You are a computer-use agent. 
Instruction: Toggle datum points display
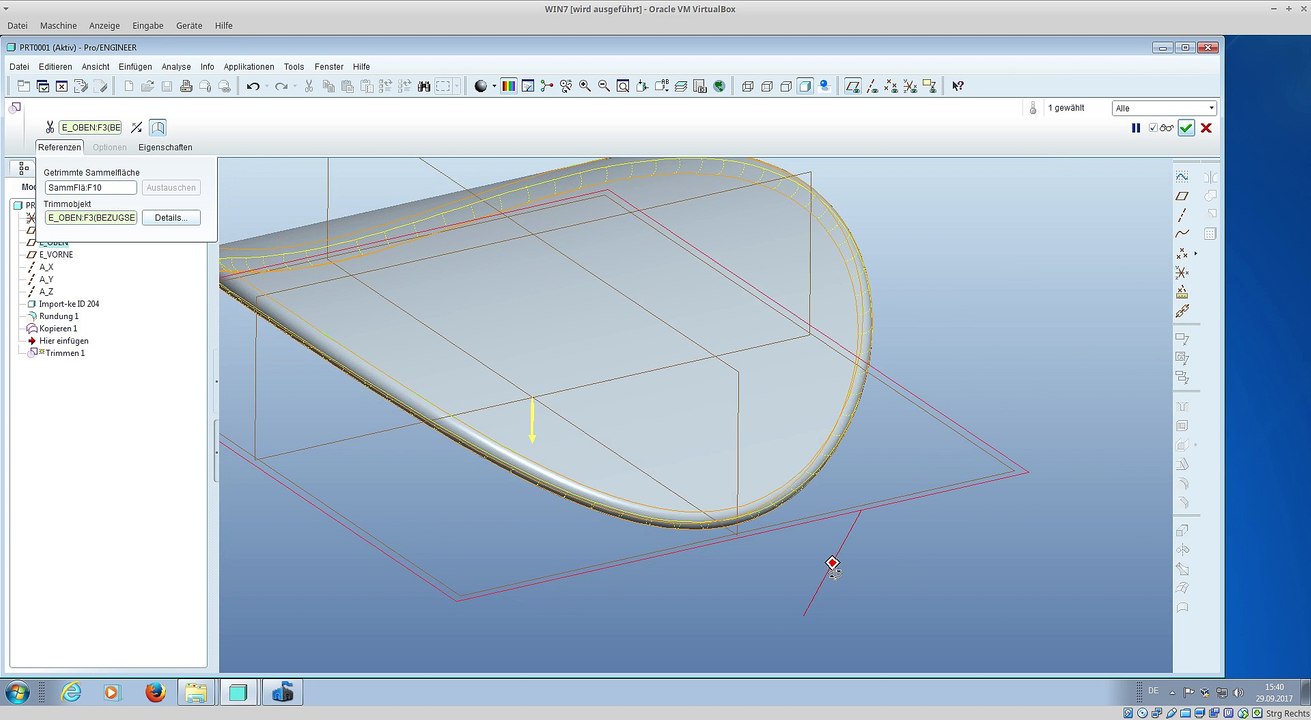pyautogui.click(x=892, y=86)
